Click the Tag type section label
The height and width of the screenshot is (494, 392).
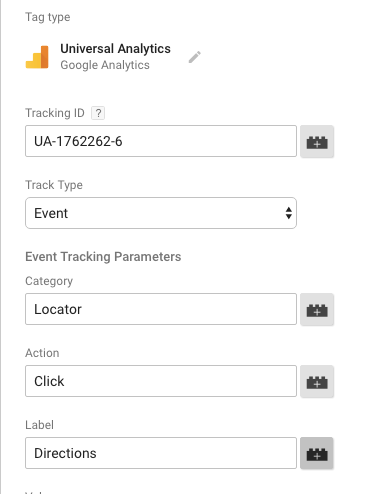pyautogui.click(x=48, y=17)
